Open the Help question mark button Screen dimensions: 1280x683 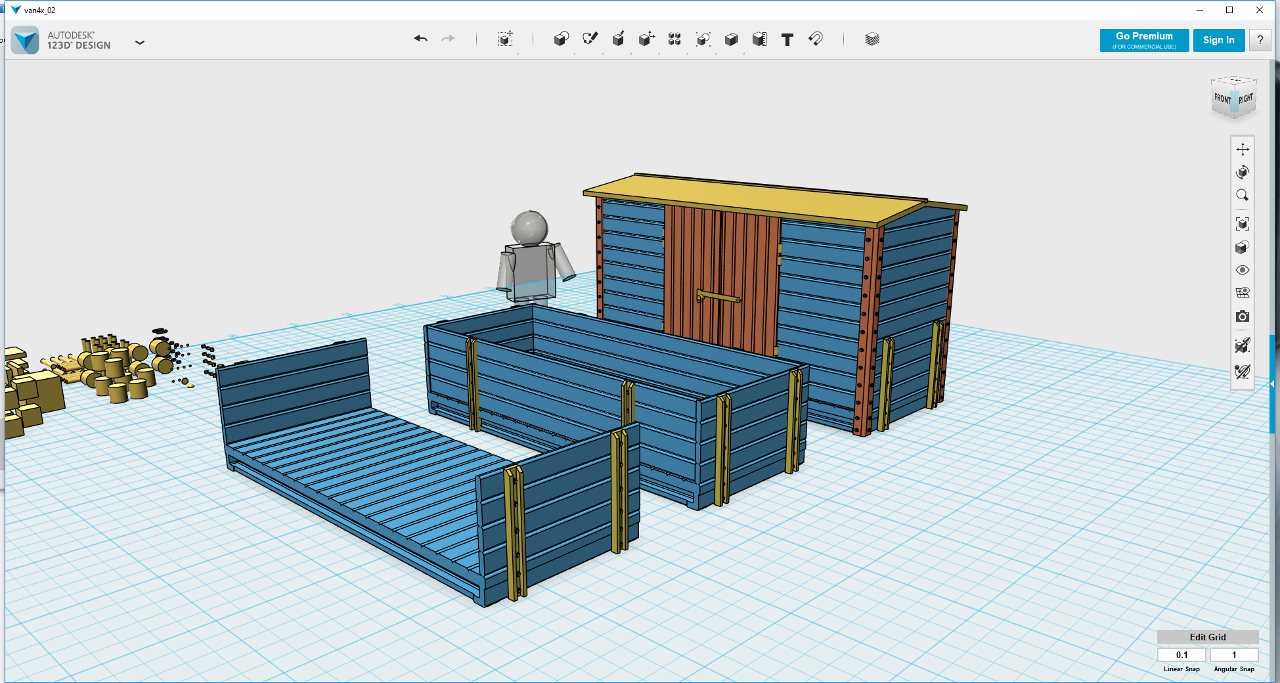1259,40
